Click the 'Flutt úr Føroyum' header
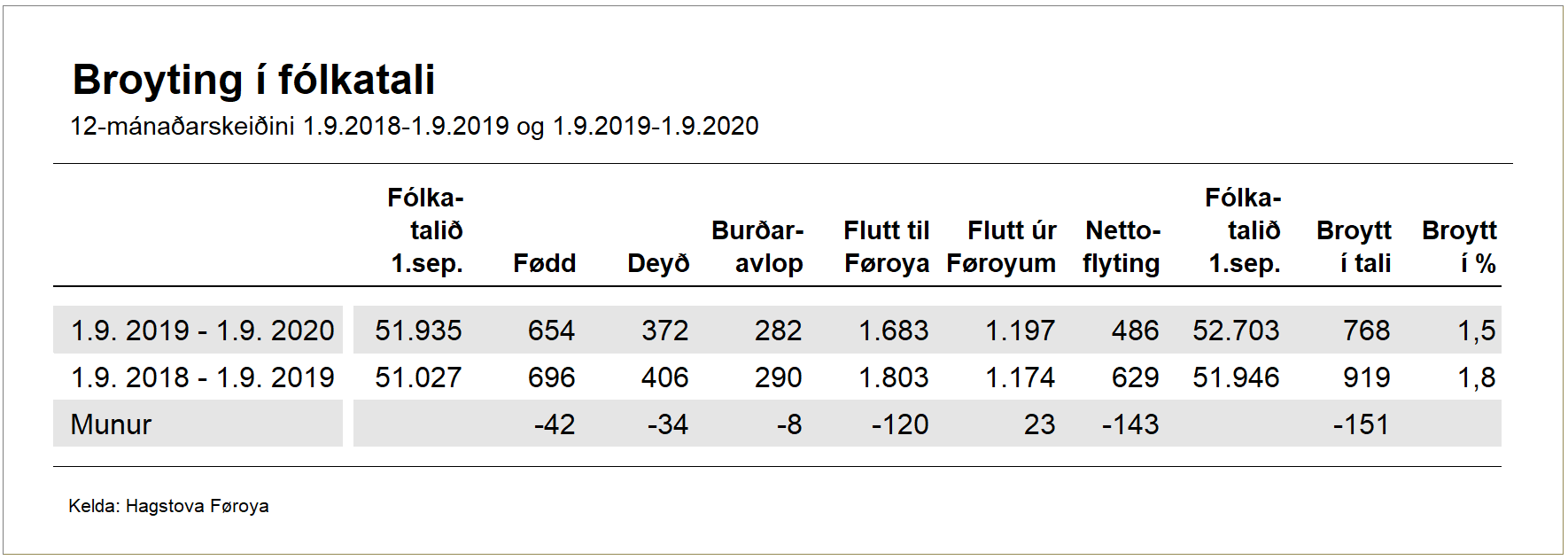The image size is (1568, 560). pyautogui.click(x=1001, y=247)
